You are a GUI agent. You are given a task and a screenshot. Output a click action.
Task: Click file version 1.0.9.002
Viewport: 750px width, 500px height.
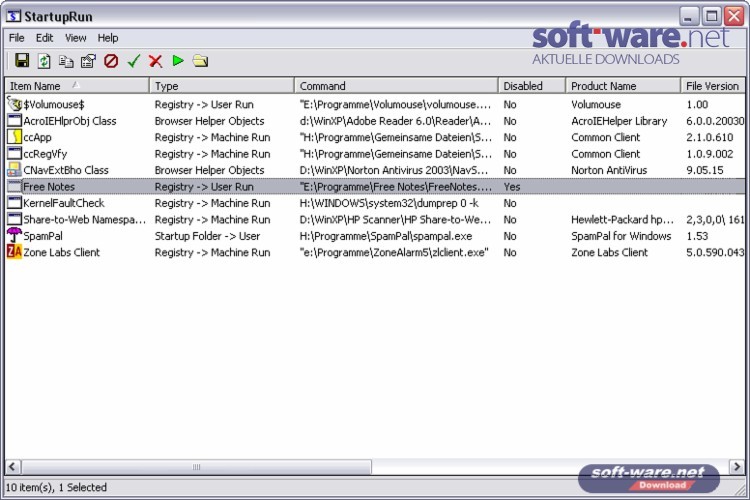[709, 154]
